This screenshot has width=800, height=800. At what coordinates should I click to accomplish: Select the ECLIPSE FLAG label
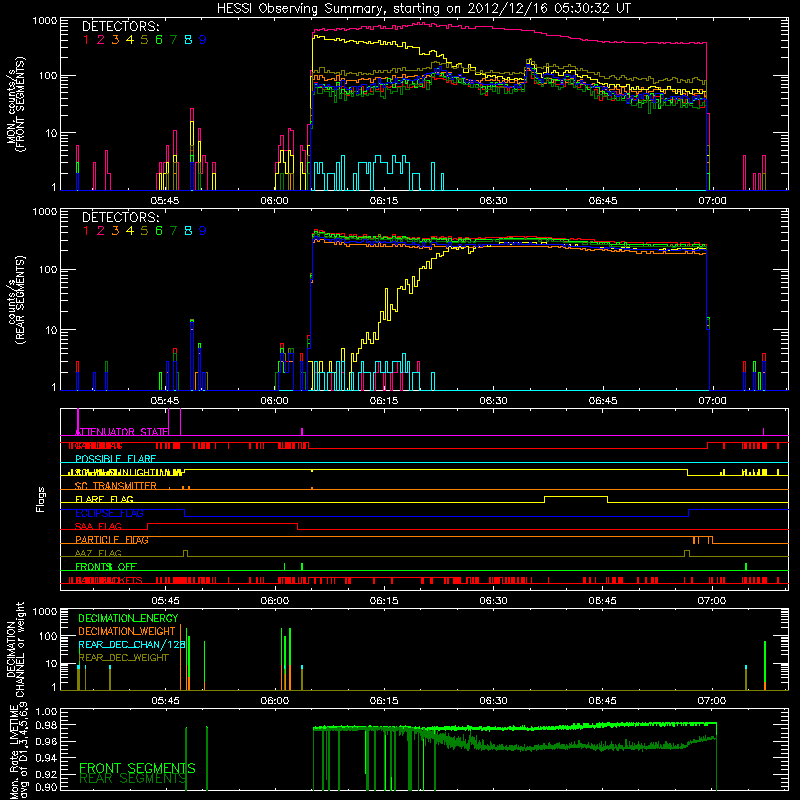tap(109, 513)
